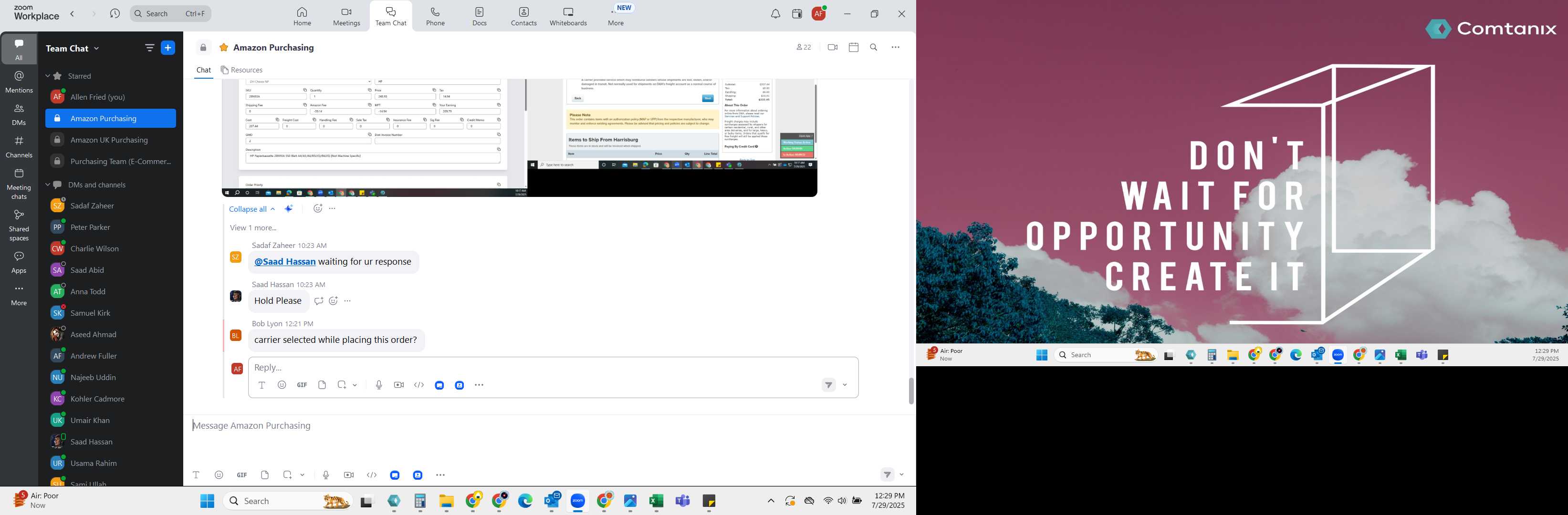Open Shared spaces in the sidebar
The height and width of the screenshot is (515, 1568).
point(19,225)
